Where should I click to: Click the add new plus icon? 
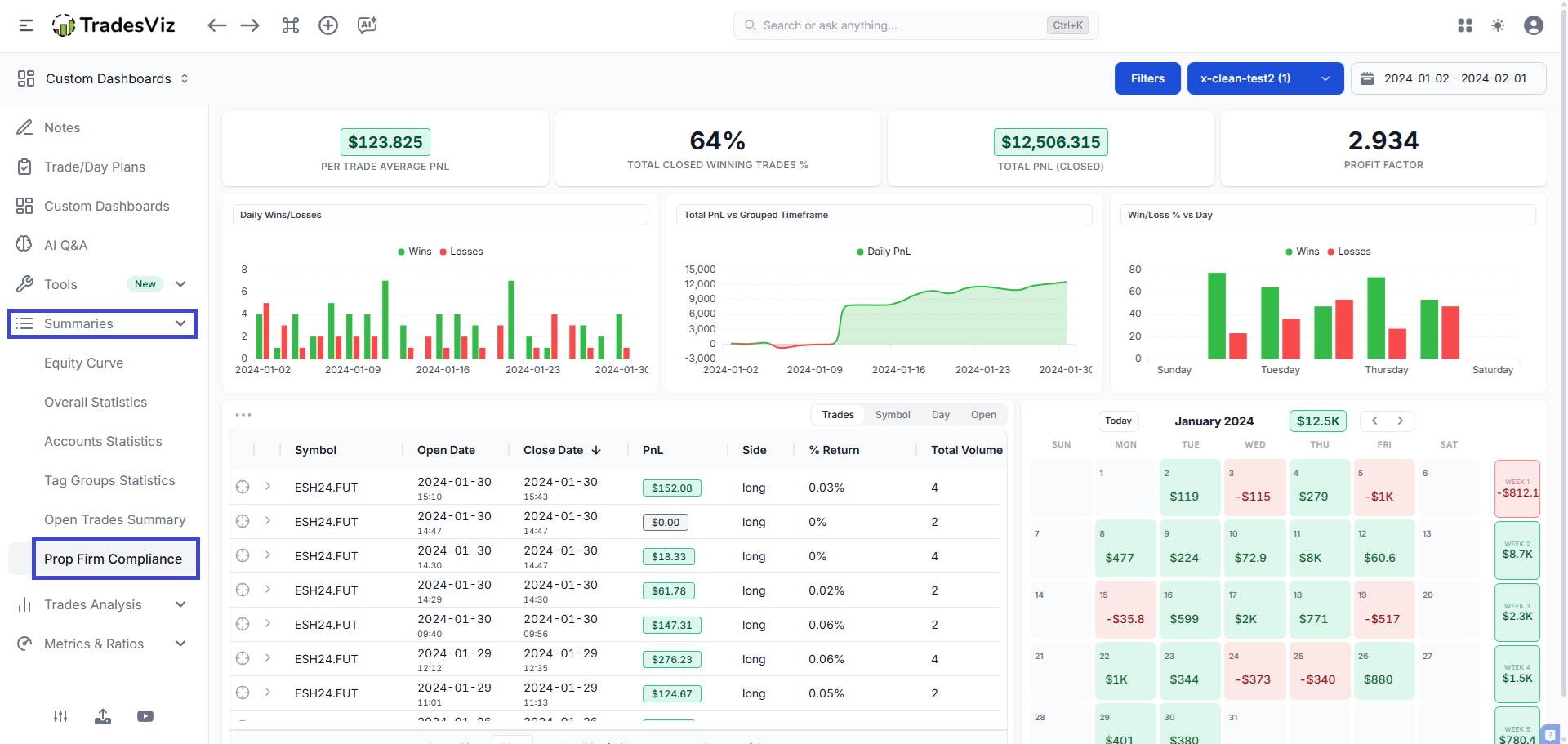328,25
